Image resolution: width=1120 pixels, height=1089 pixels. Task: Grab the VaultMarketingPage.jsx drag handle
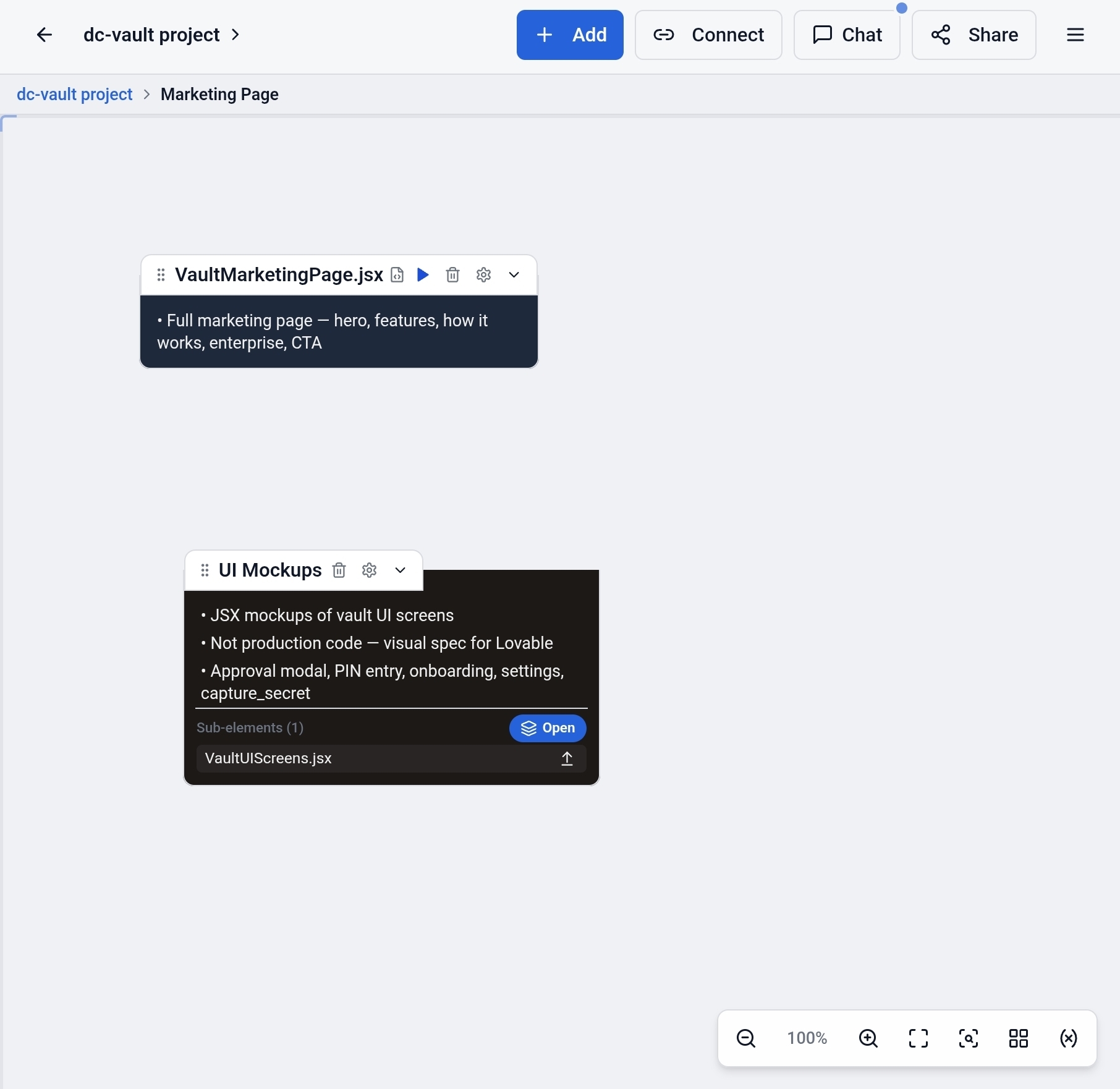161,274
